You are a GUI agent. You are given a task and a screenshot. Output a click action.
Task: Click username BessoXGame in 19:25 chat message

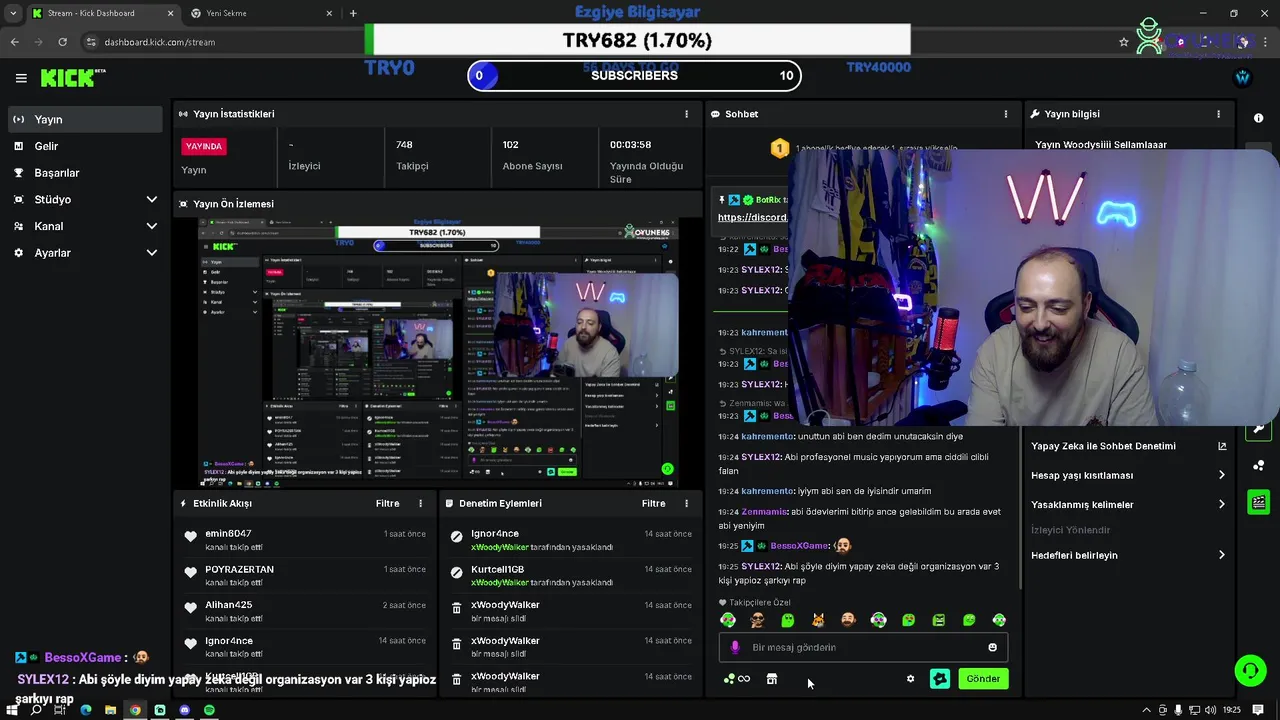(799, 546)
